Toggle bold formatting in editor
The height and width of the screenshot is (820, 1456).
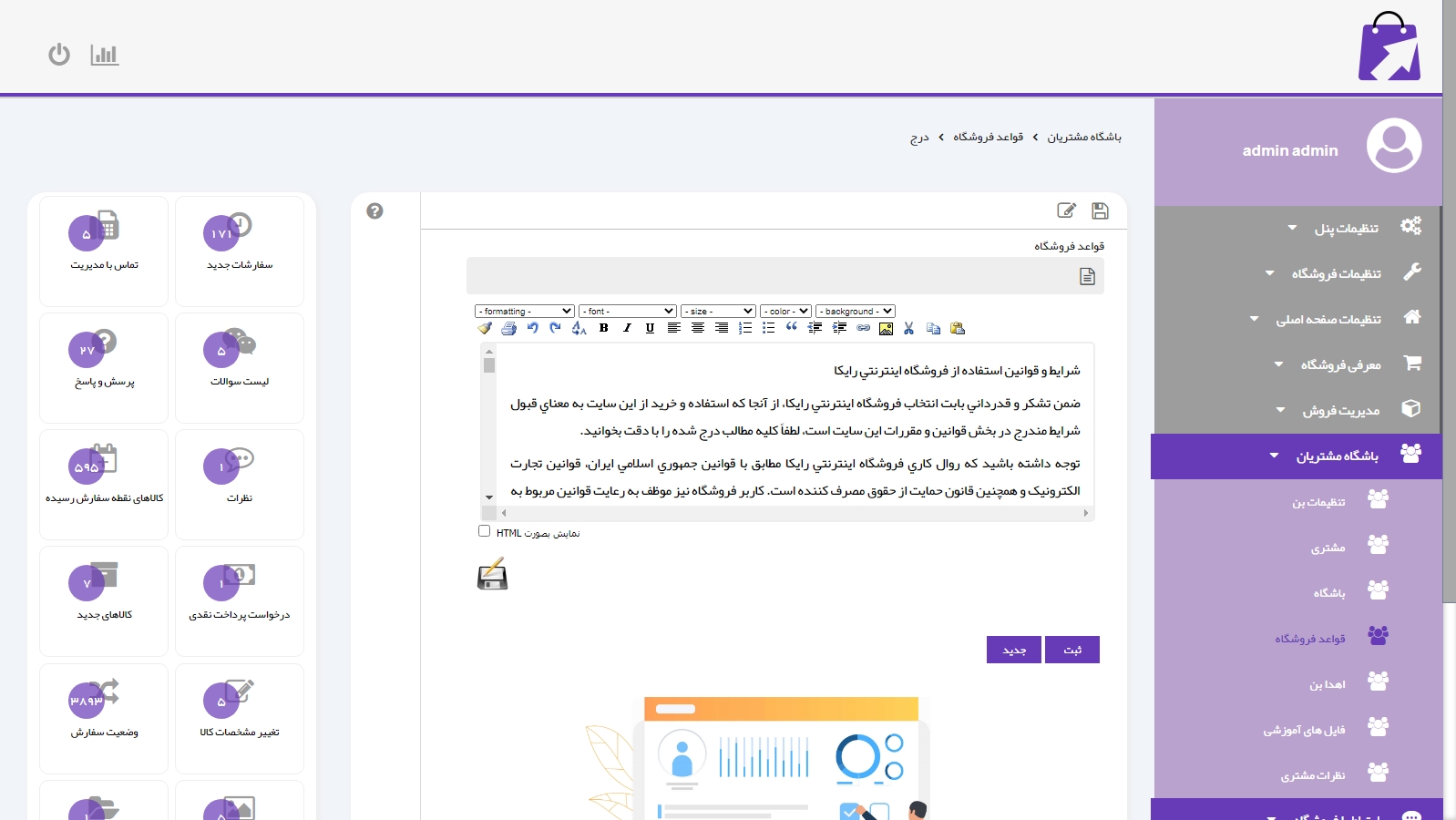603,328
